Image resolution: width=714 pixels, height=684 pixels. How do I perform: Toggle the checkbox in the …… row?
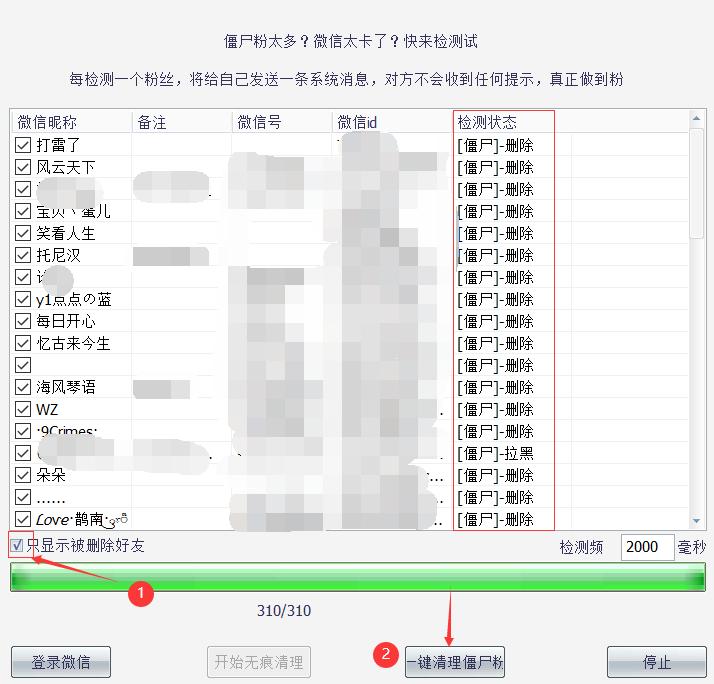pyautogui.click(x=23, y=497)
